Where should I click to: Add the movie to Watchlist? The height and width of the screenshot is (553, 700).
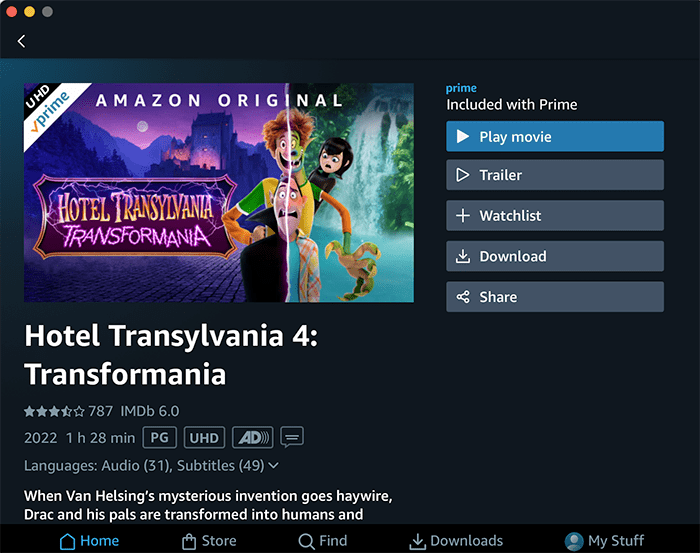click(x=554, y=216)
